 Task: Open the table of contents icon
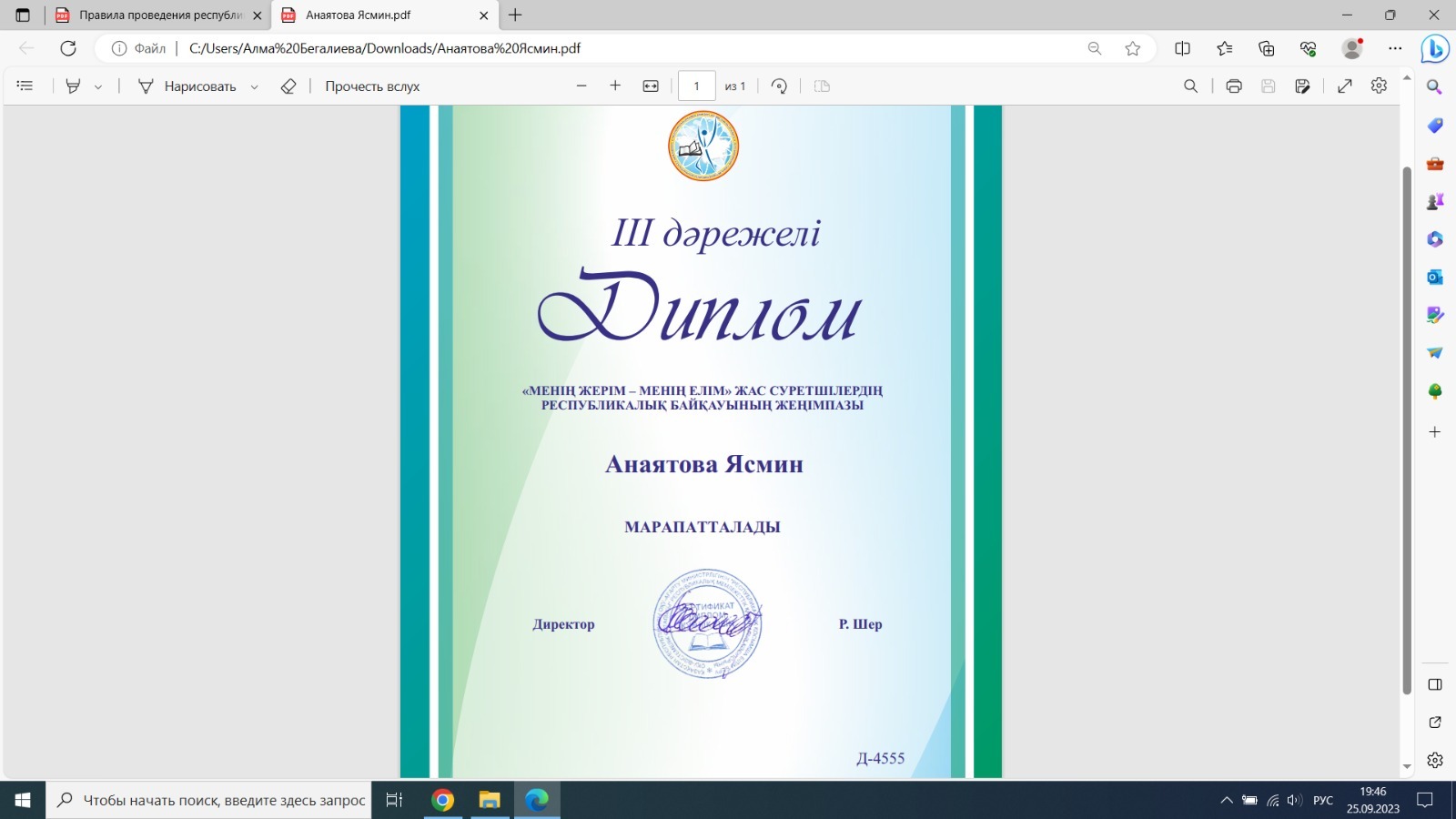(x=25, y=86)
